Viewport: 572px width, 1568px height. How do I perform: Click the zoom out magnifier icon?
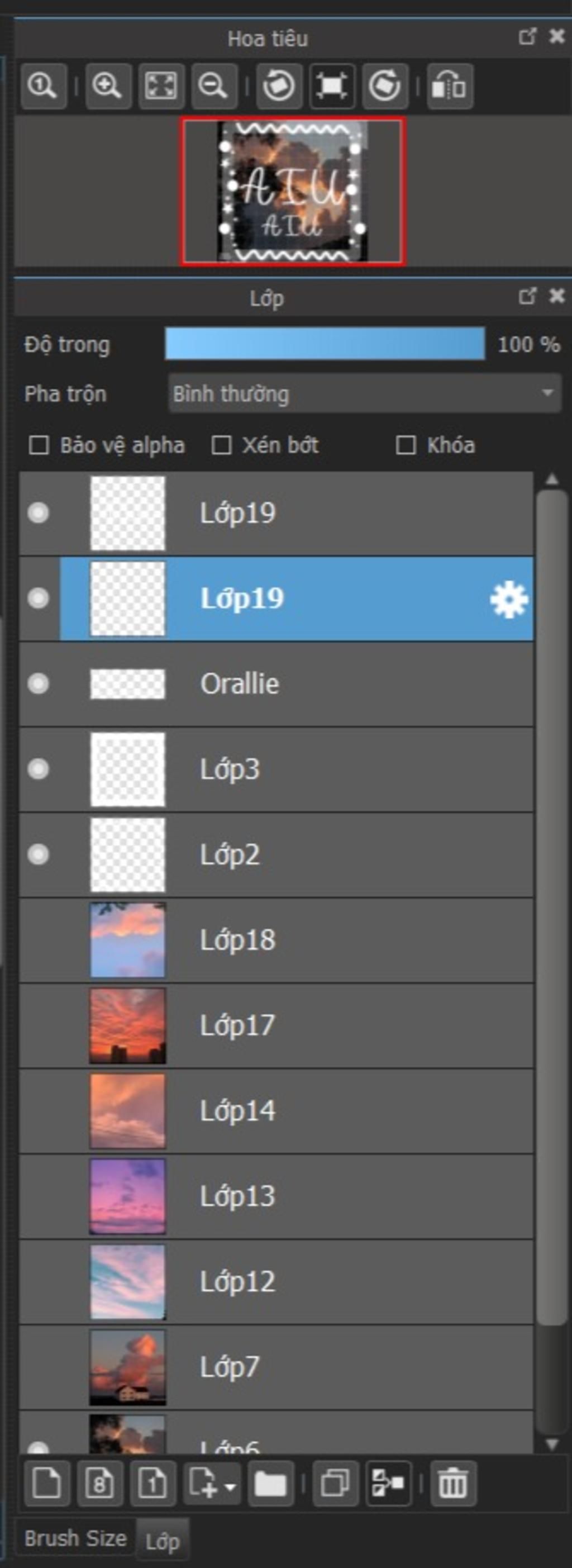click(213, 86)
